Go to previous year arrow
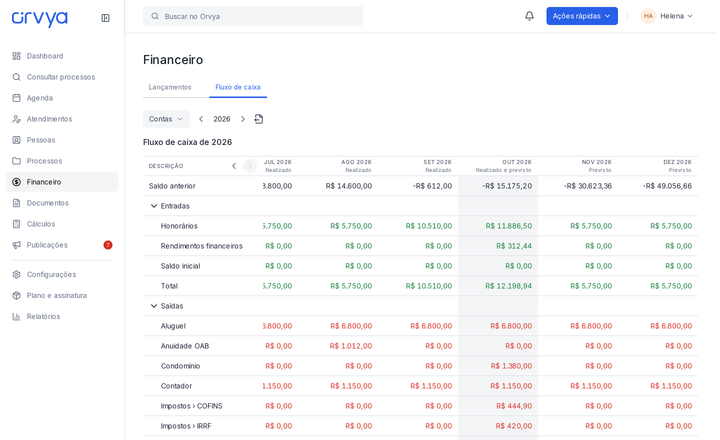Screen dimensions: 720x440 coord(201,119)
